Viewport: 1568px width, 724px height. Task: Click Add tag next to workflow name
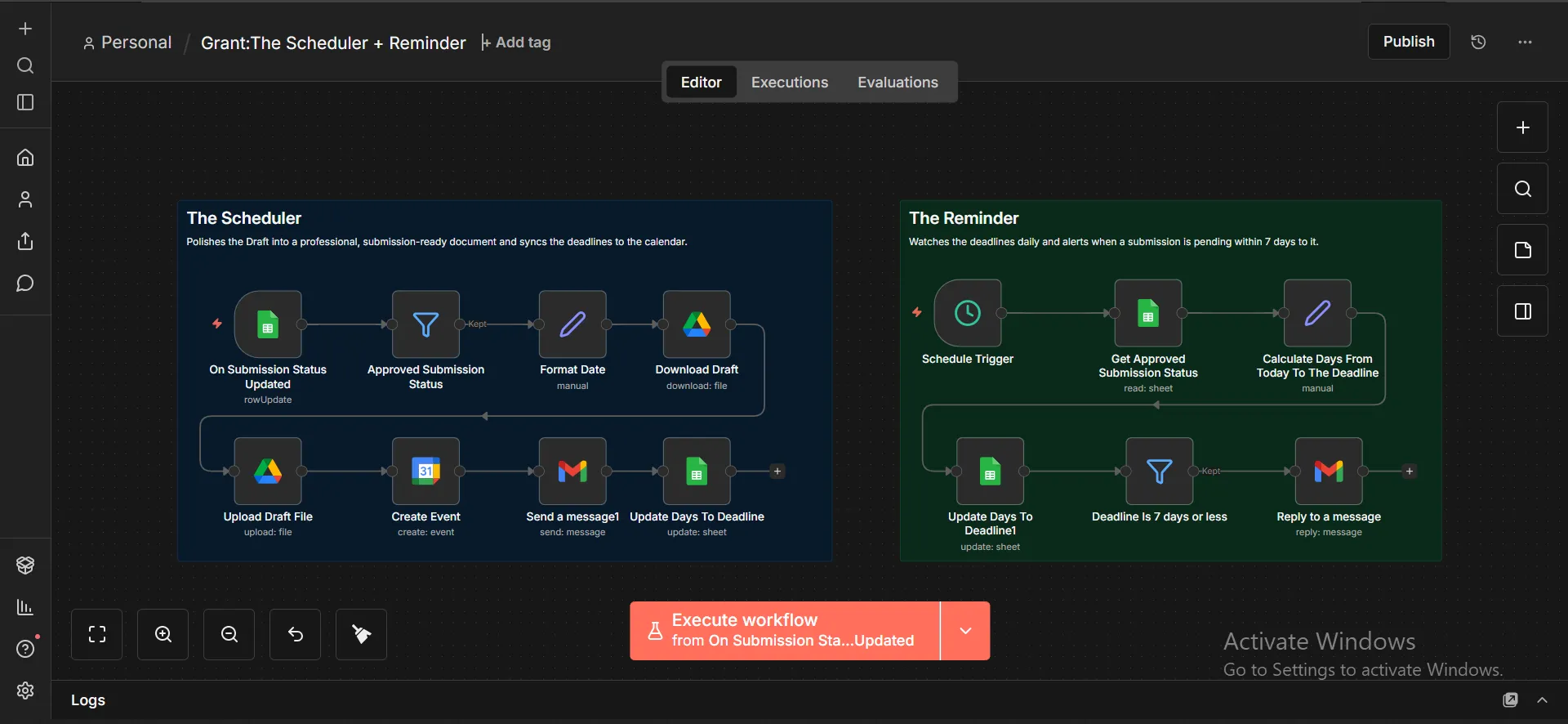[516, 42]
